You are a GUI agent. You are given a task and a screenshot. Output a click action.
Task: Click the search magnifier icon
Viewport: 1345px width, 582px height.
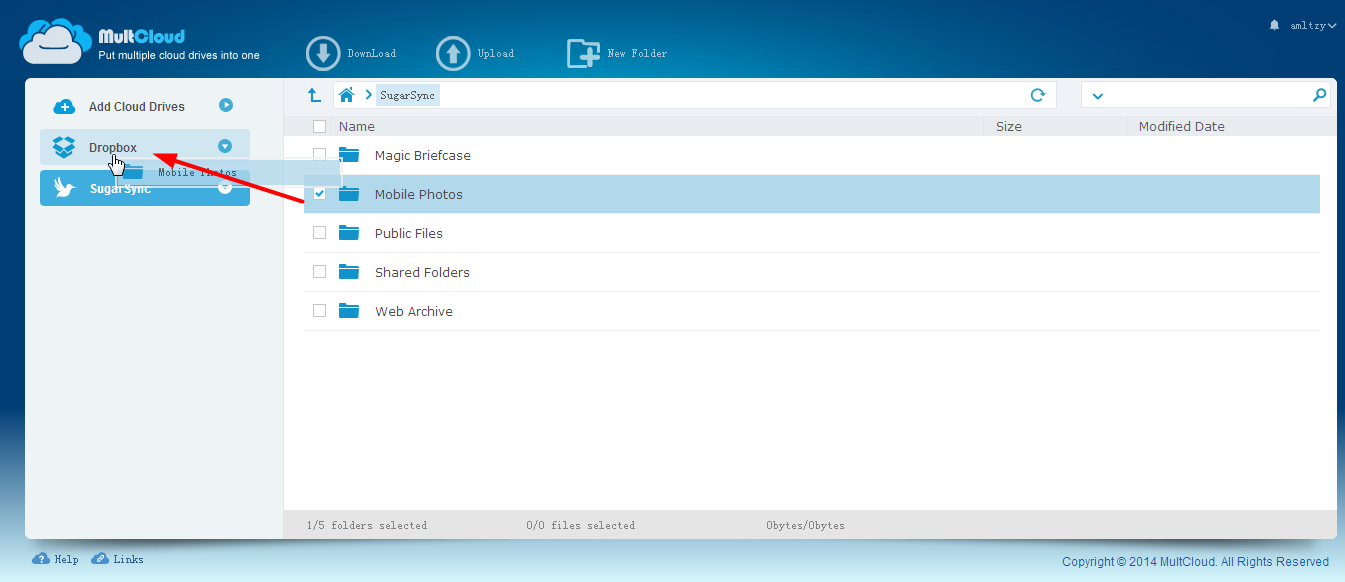coord(1320,95)
